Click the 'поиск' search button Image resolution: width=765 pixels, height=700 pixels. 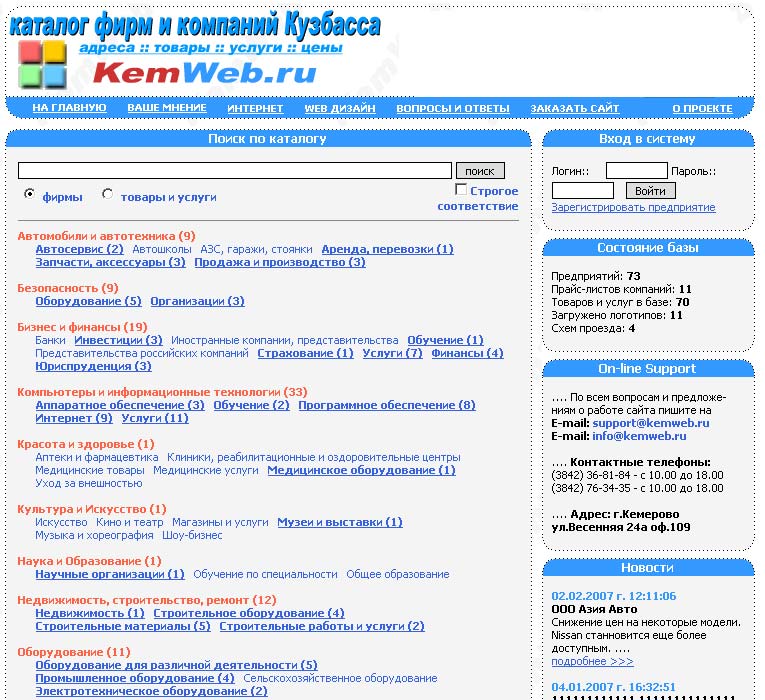tap(480, 171)
